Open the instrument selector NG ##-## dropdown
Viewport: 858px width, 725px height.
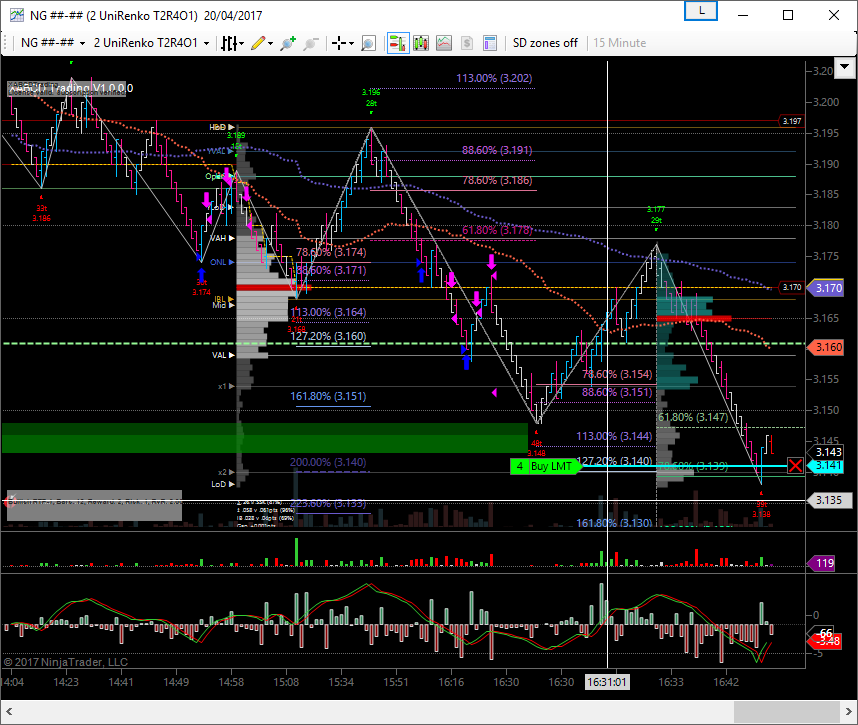53,43
